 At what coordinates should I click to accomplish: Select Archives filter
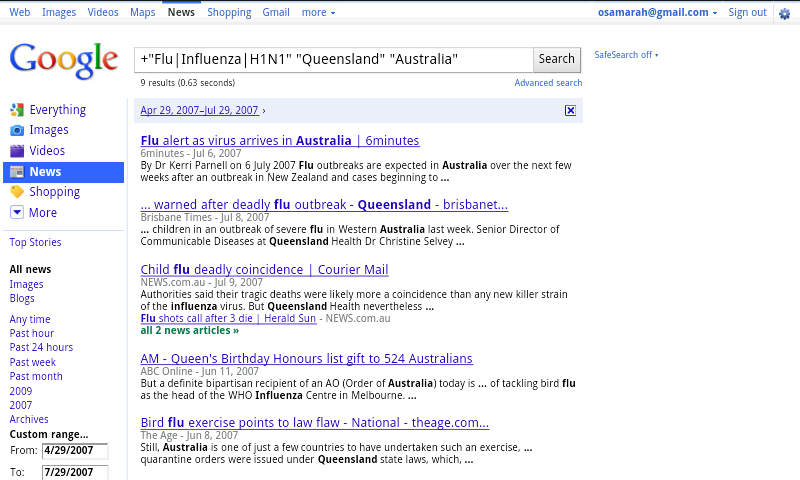pyautogui.click(x=29, y=419)
